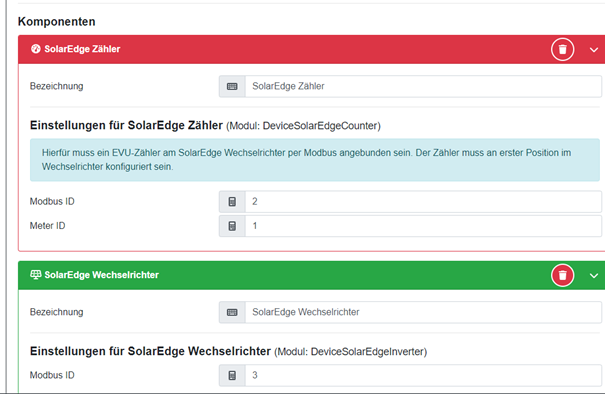
Task: Focus the Modbus ID field with value 3
Action: (423, 375)
